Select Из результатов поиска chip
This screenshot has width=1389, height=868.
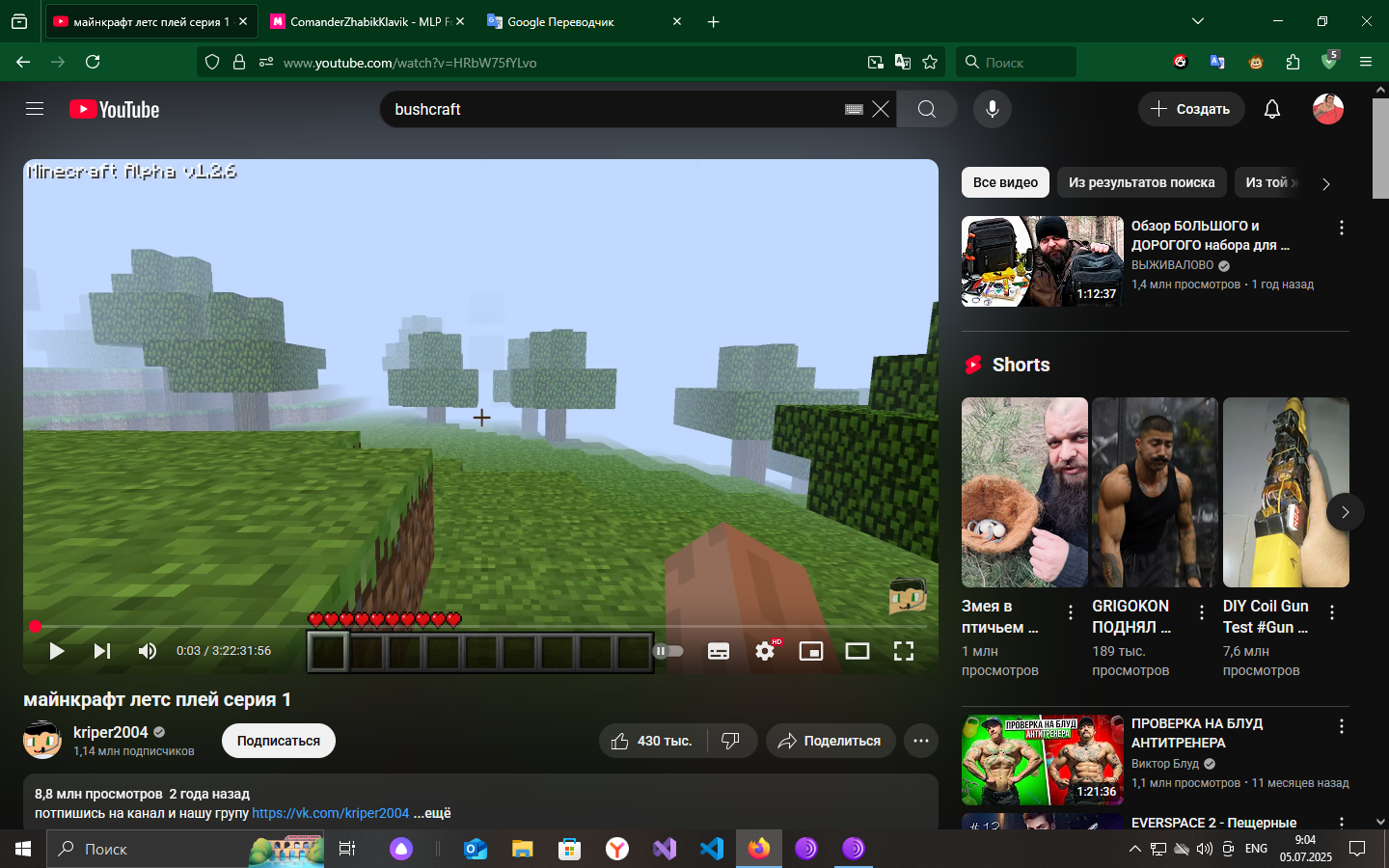coord(1142,182)
